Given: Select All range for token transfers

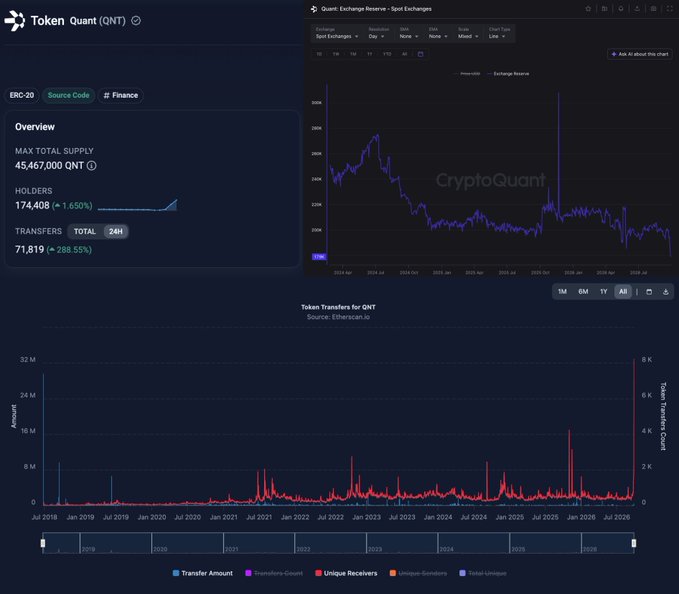Looking at the screenshot, I should 623,292.
